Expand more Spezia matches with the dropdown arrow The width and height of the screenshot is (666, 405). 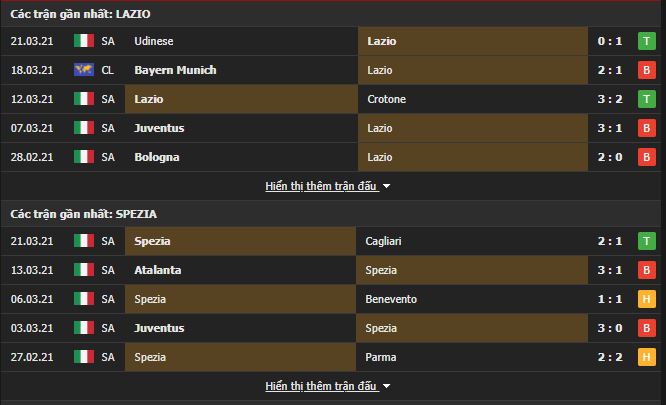point(387,386)
